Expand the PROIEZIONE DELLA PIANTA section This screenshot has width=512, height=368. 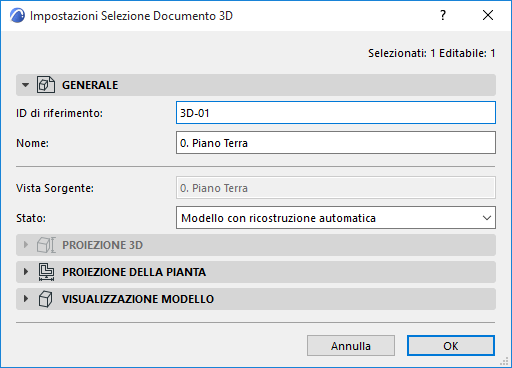(26, 272)
